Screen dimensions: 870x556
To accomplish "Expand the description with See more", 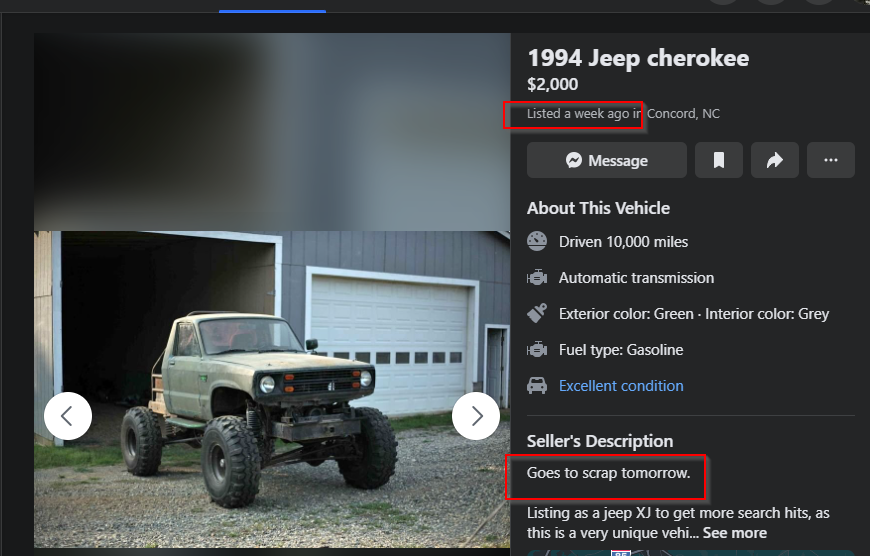I will click(735, 533).
